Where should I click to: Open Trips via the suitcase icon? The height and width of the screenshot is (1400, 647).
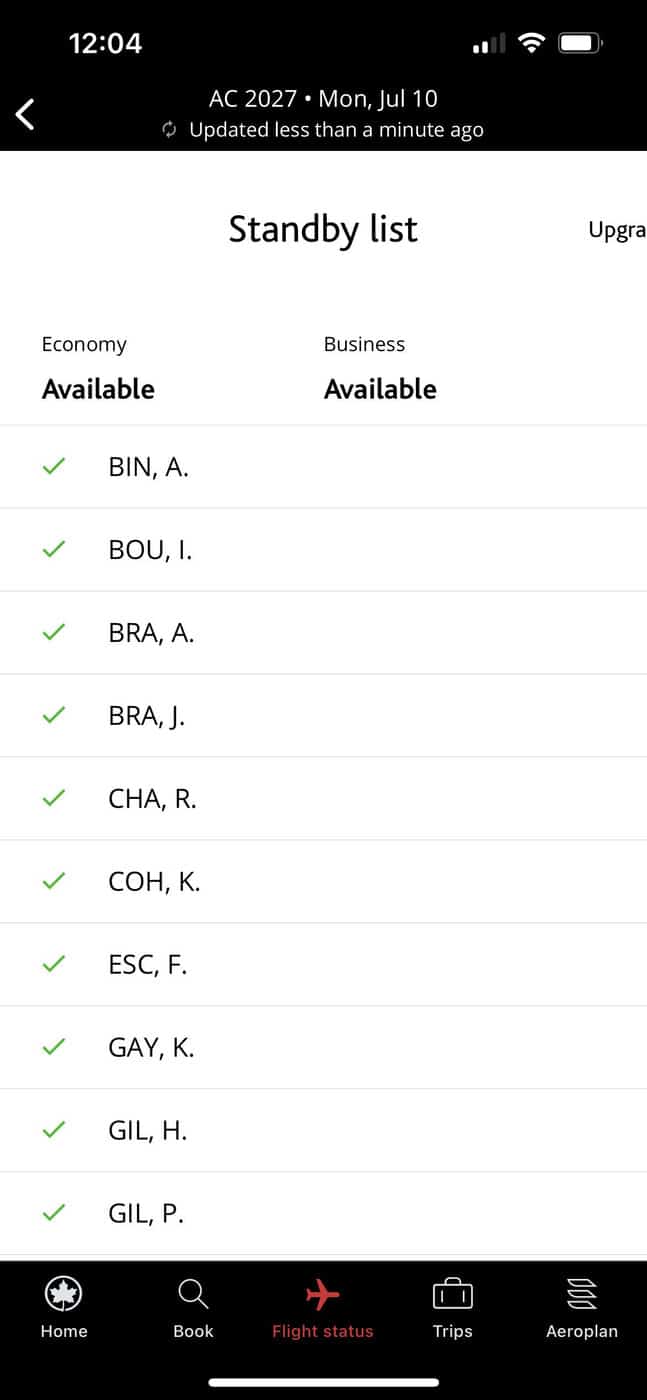[452, 1295]
